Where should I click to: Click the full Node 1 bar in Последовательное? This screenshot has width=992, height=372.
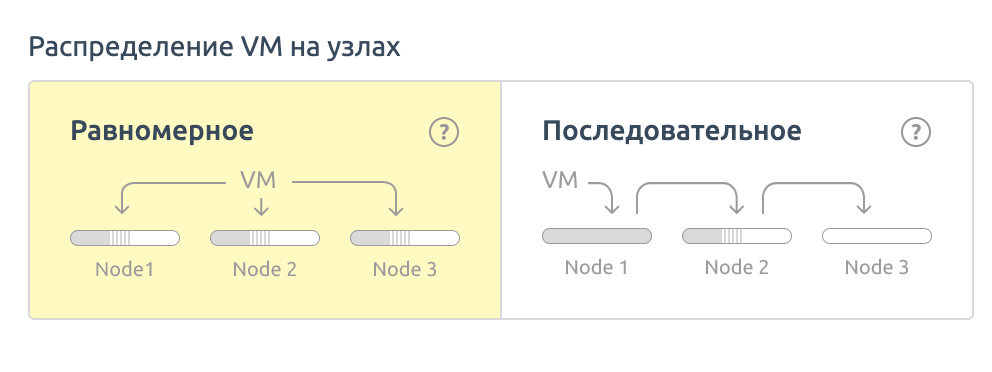click(597, 236)
